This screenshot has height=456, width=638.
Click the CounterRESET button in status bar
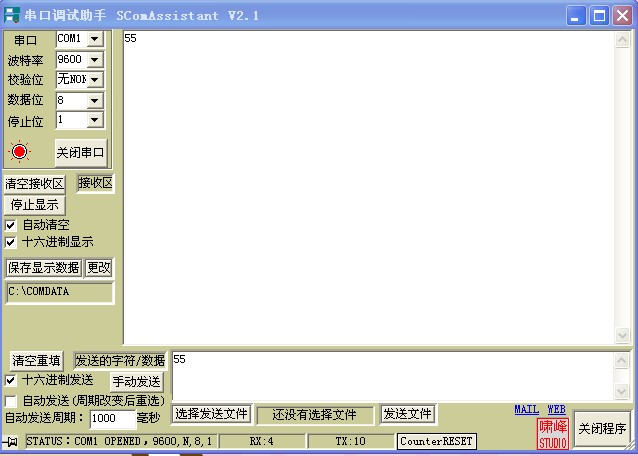pyautogui.click(x=436, y=441)
